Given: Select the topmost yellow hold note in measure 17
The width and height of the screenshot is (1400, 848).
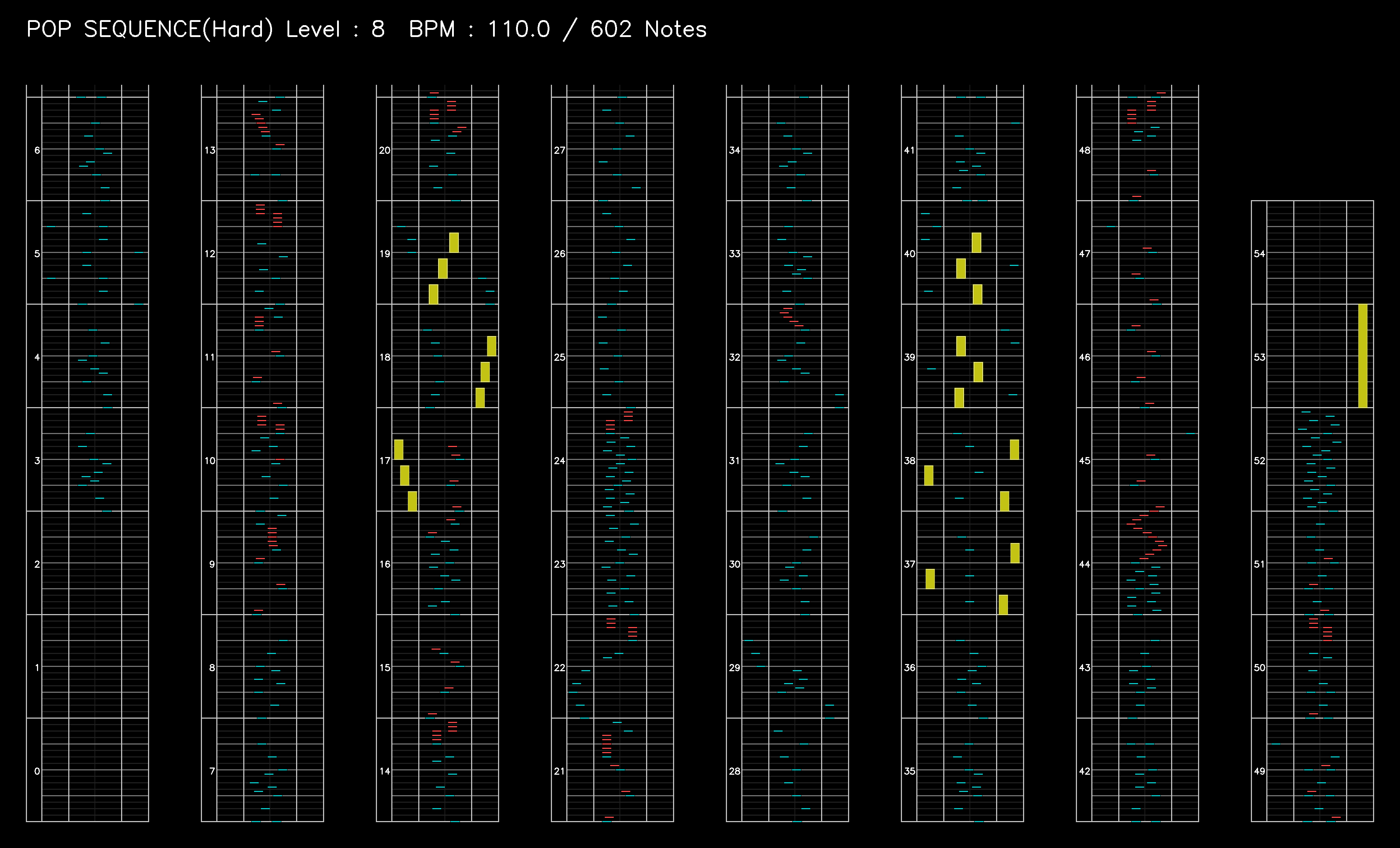Looking at the screenshot, I should 398,449.
